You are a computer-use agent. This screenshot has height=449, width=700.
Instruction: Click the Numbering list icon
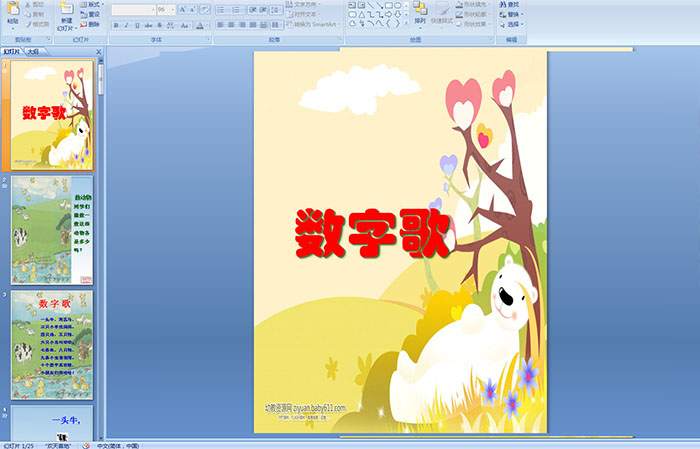pyautogui.click(x=238, y=10)
